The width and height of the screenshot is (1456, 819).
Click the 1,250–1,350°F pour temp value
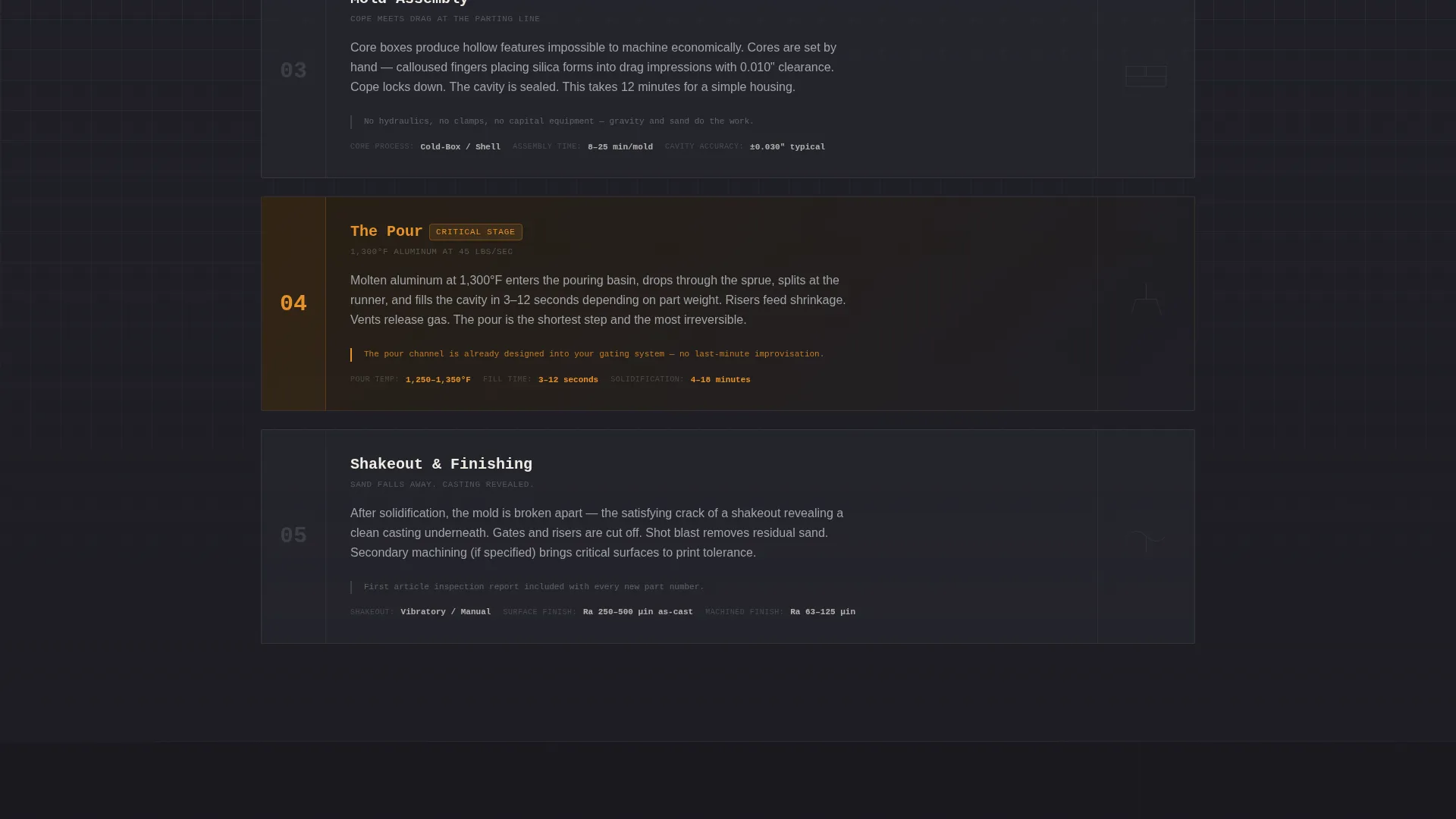438,380
